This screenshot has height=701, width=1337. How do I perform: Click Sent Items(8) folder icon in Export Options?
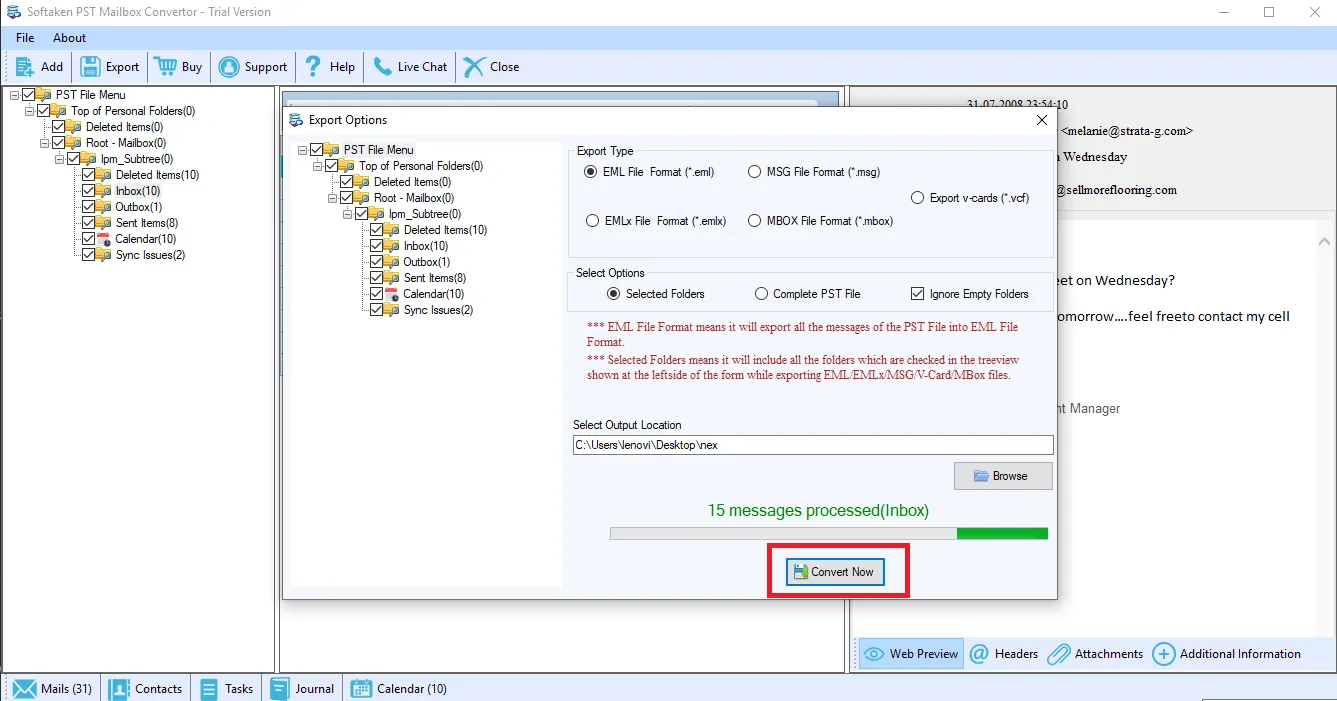coord(392,278)
